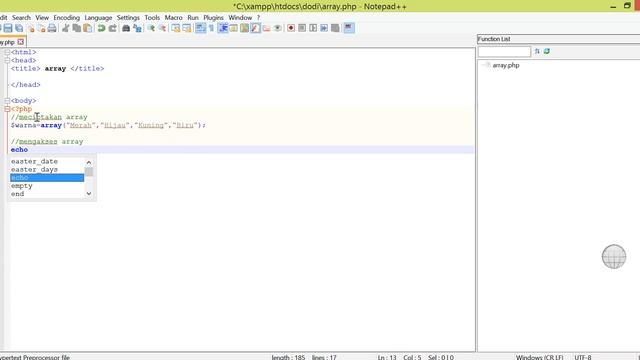Choose highlighted echo autocomplete entry
Image resolution: width=640 pixels, height=360 pixels.
(x=47, y=178)
